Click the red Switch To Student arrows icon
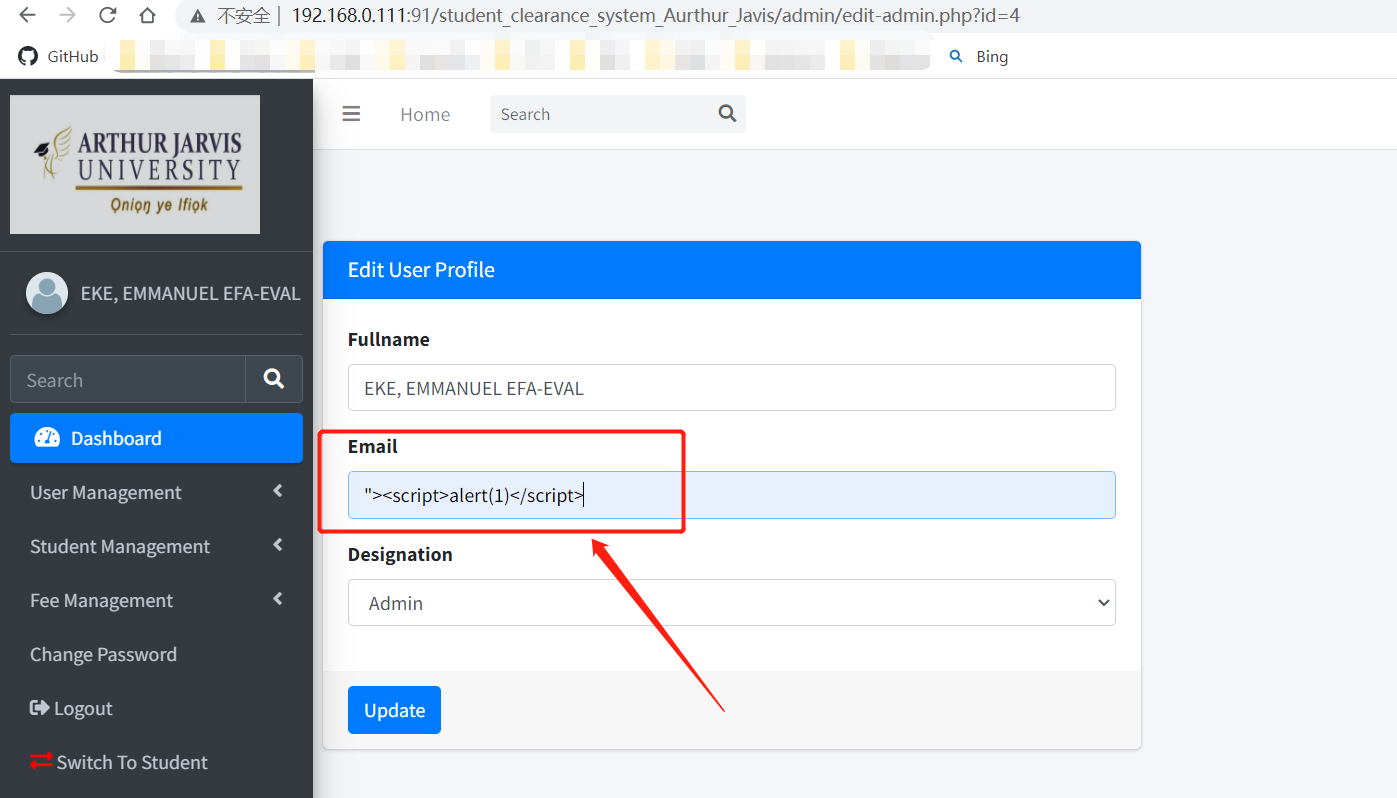Screen dimensions: 1397x798 tap(41, 761)
